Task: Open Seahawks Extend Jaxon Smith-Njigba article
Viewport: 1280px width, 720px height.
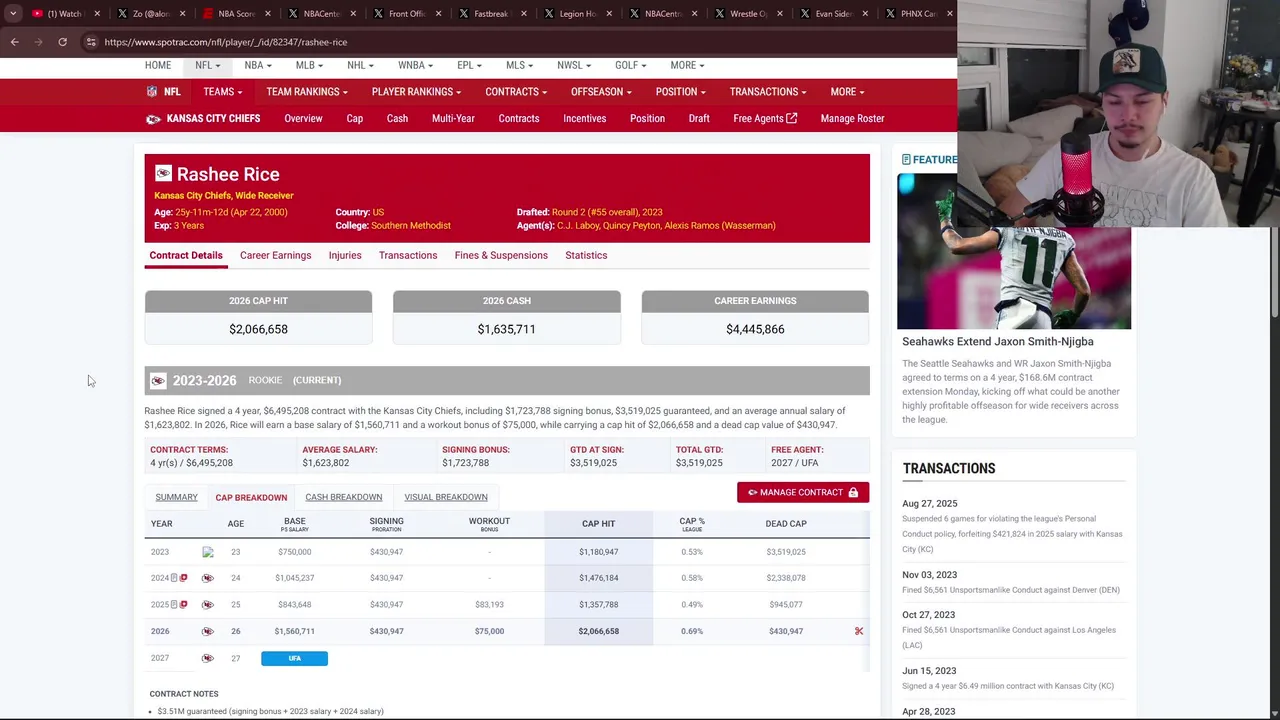Action: coord(997,342)
